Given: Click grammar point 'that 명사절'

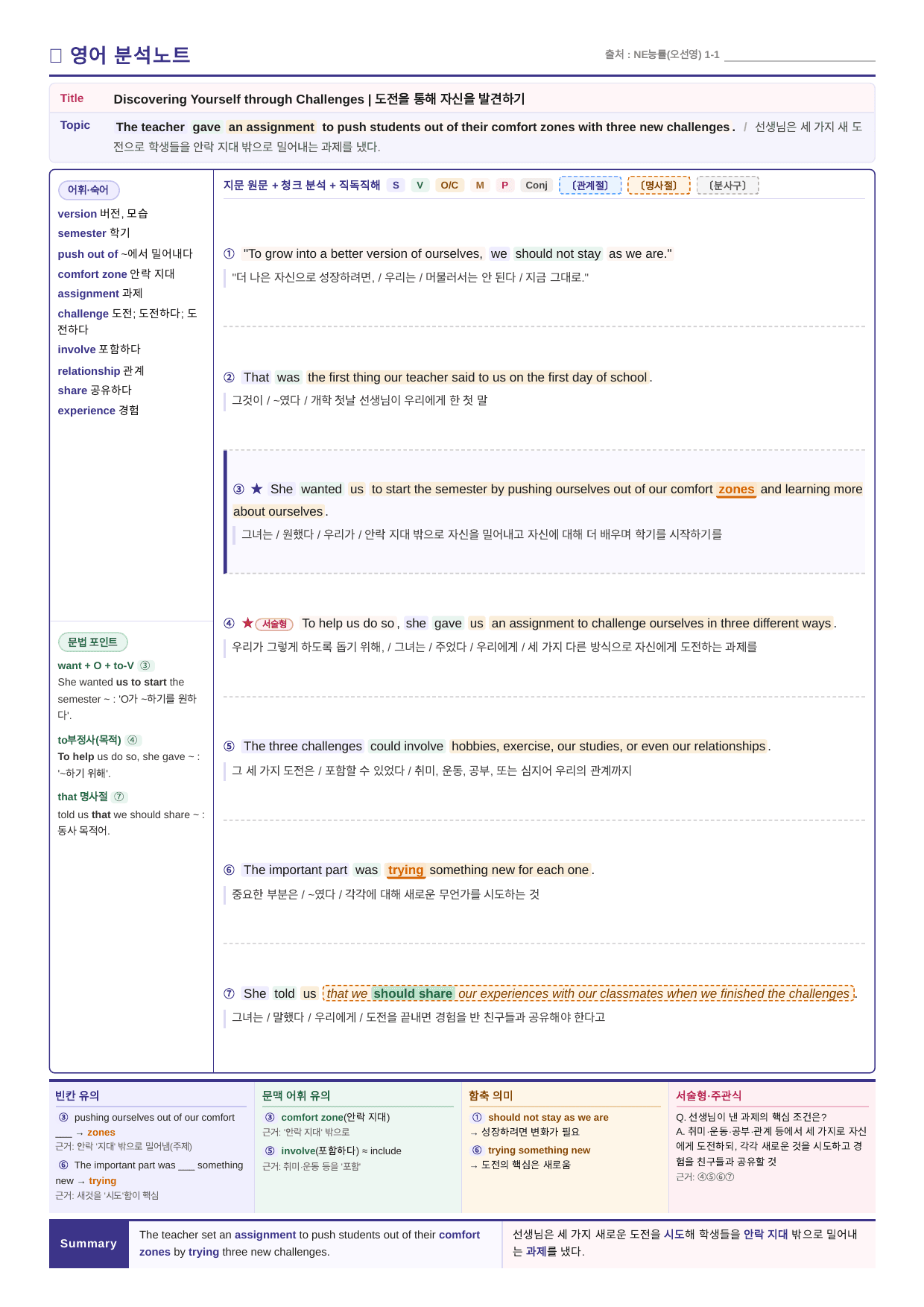Looking at the screenshot, I should tap(83, 797).
